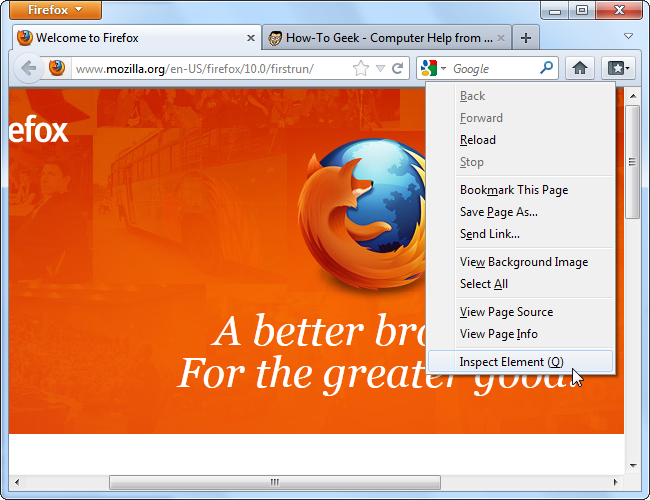Click the Firefox site identity icon in address bar

58,69
